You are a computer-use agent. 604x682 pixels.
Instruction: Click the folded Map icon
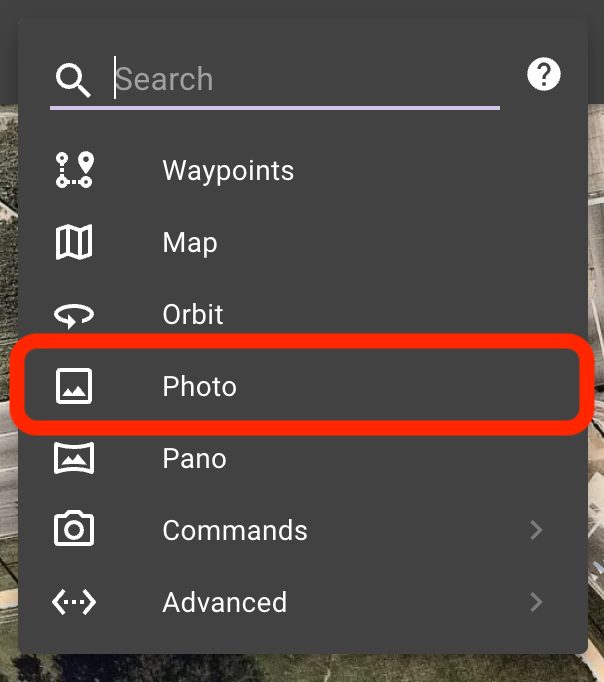[x=74, y=242]
